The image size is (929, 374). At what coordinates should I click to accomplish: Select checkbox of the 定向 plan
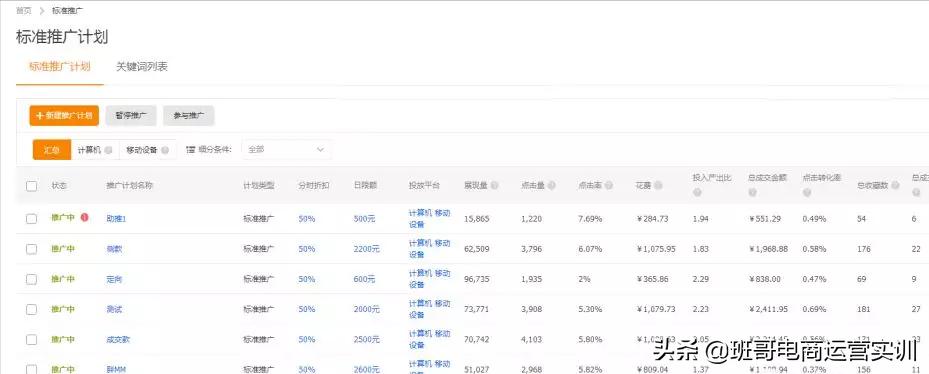(x=31, y=279)
